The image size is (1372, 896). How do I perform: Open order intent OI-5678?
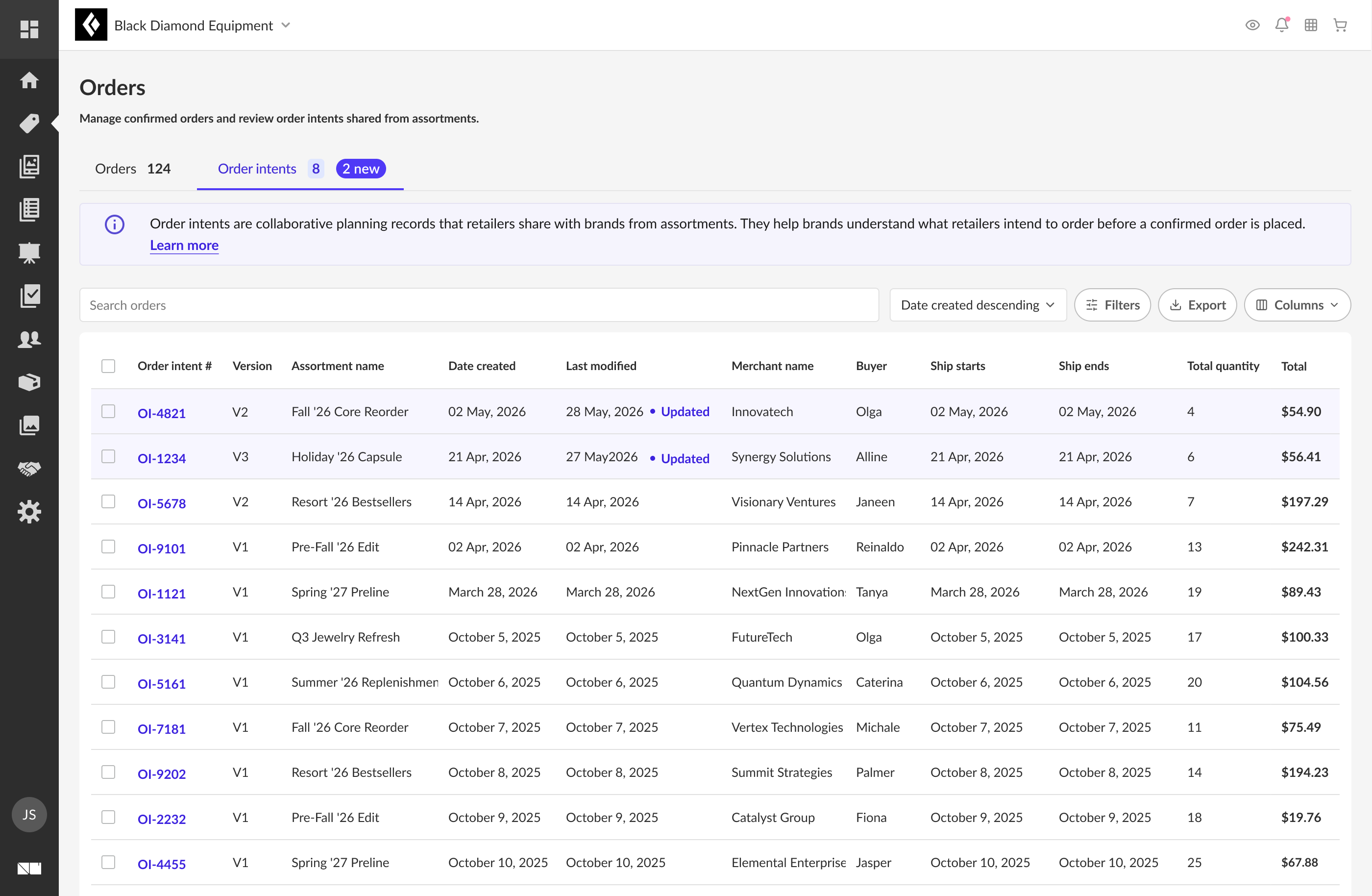(161, 503)
